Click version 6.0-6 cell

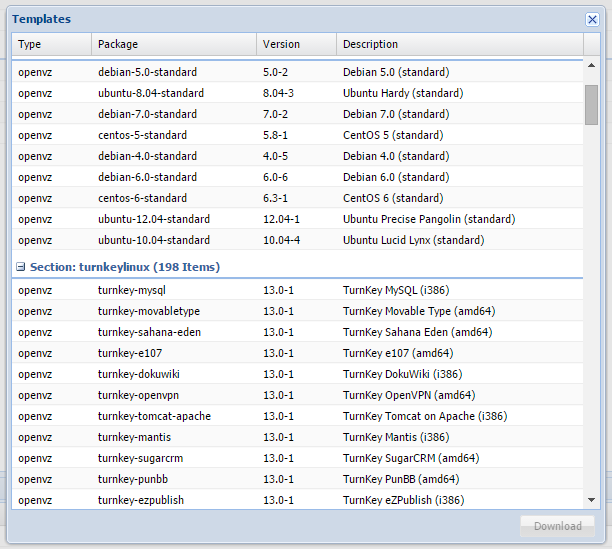click(x=275, y=178)
